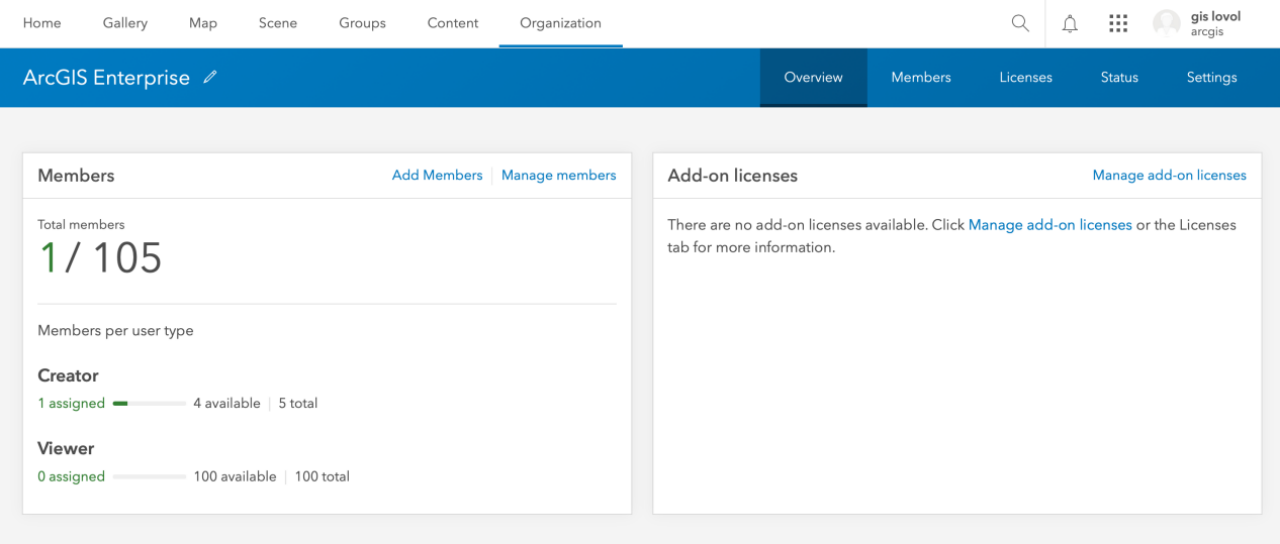The image size is (1280, 544).
Task: Go to the Home menu item
Action: tap(42, 23)
